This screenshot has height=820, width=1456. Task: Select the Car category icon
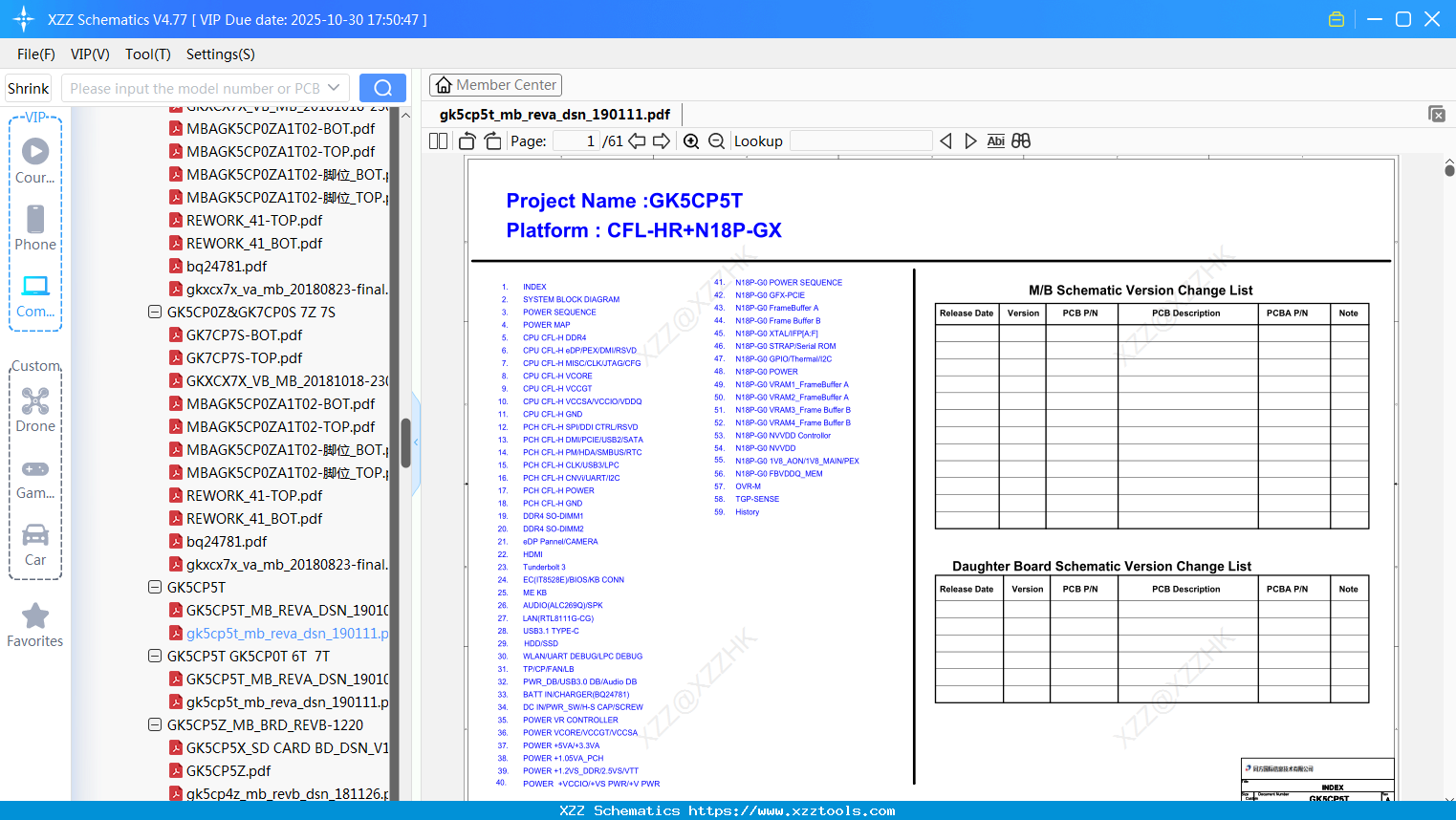35,545
